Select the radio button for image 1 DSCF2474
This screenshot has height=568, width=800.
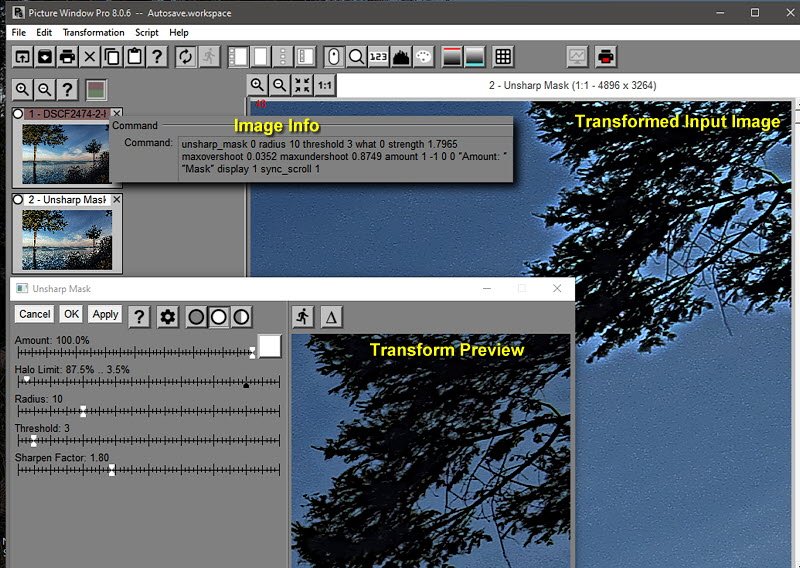pyautogui.click(x=19, y=115)
